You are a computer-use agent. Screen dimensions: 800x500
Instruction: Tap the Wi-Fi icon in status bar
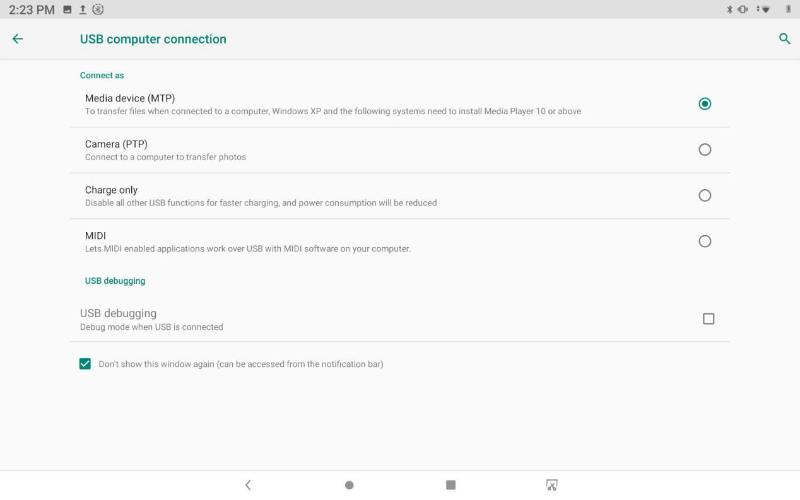coord(765,9)
